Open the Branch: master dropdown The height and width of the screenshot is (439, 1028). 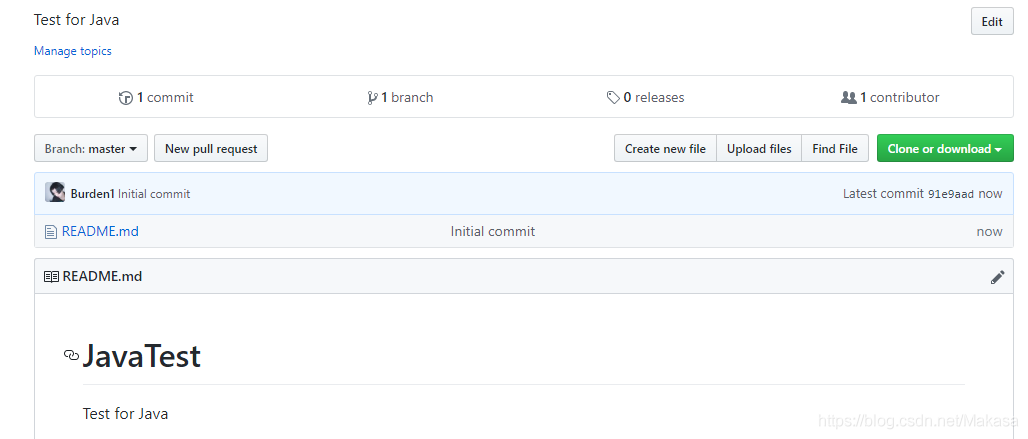91,149
